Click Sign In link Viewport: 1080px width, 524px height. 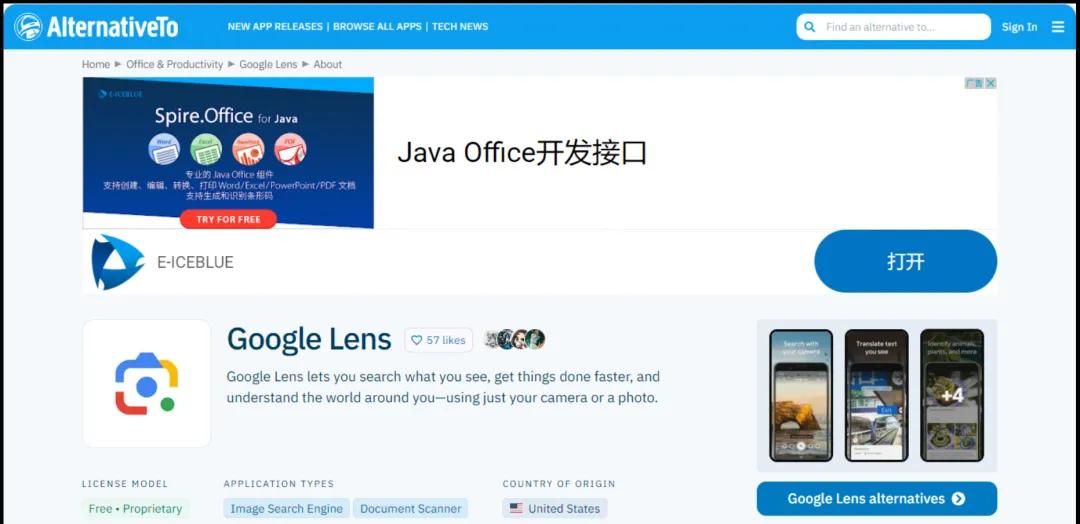(x=1019, y=27)
